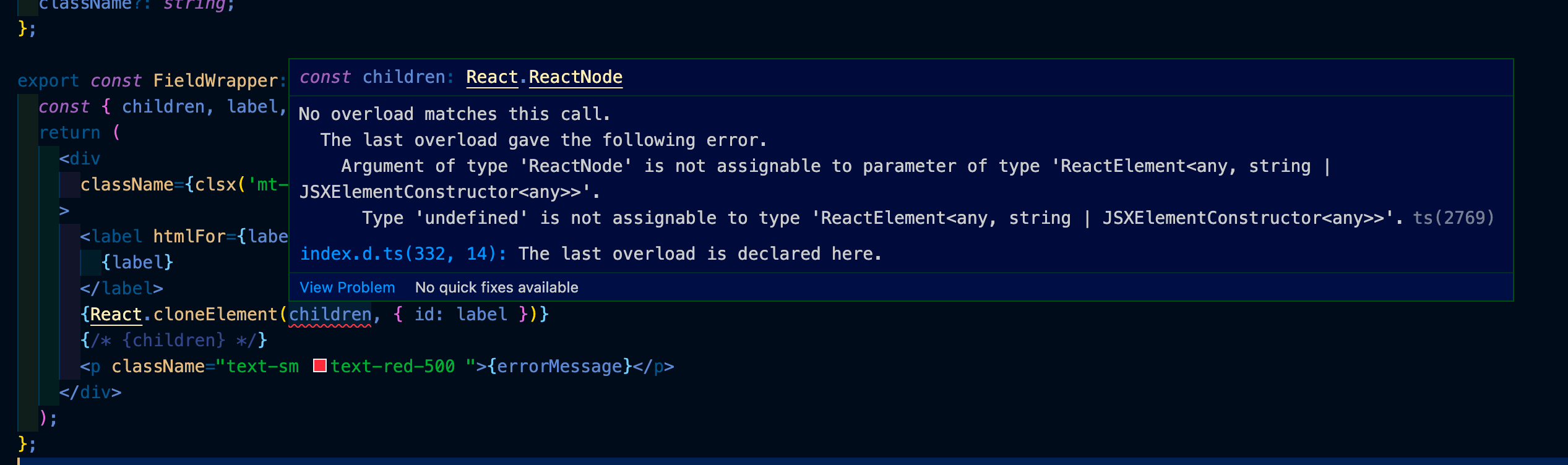
Task: Click the squiggly-underlined "children" argument
Action: tap(331, 314)
